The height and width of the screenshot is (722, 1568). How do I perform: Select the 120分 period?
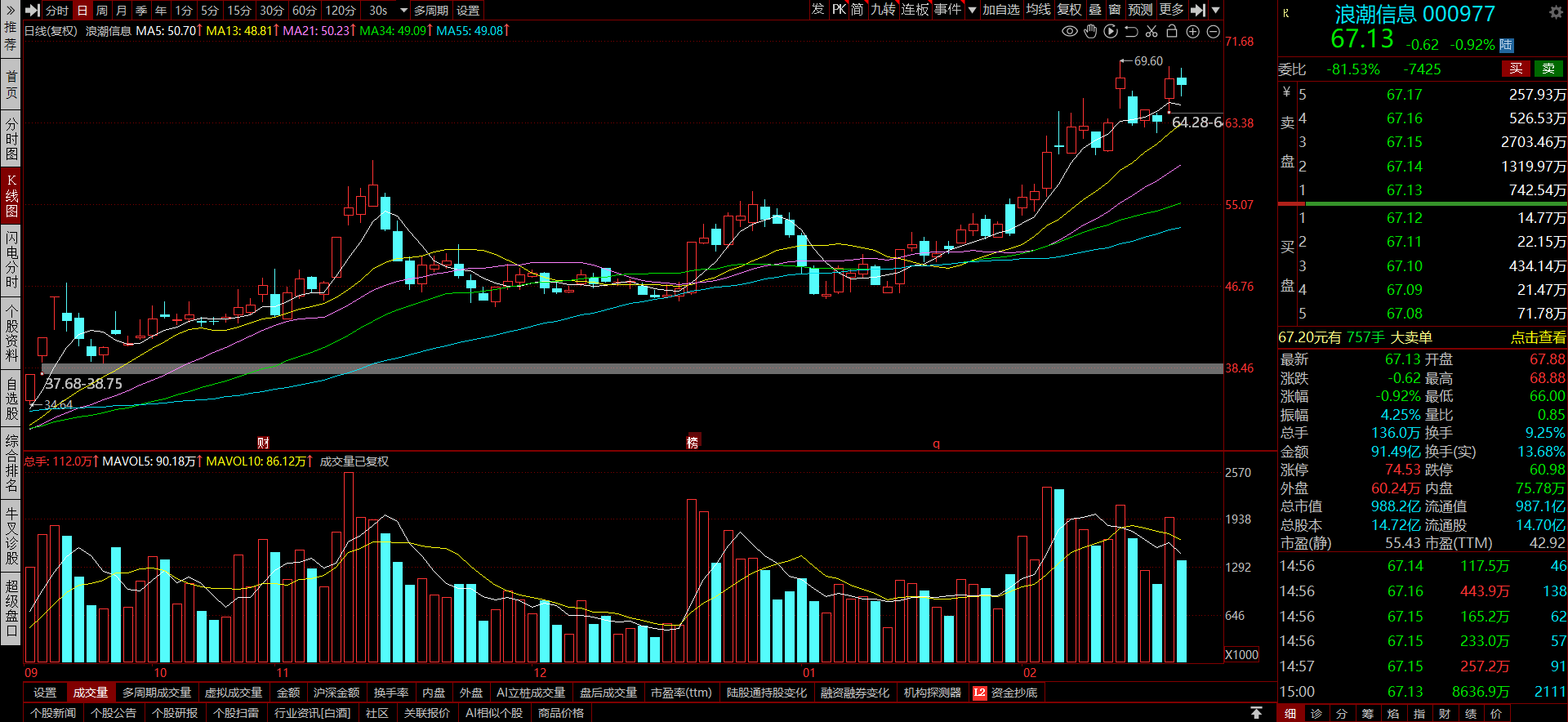[x=341, y=11]
